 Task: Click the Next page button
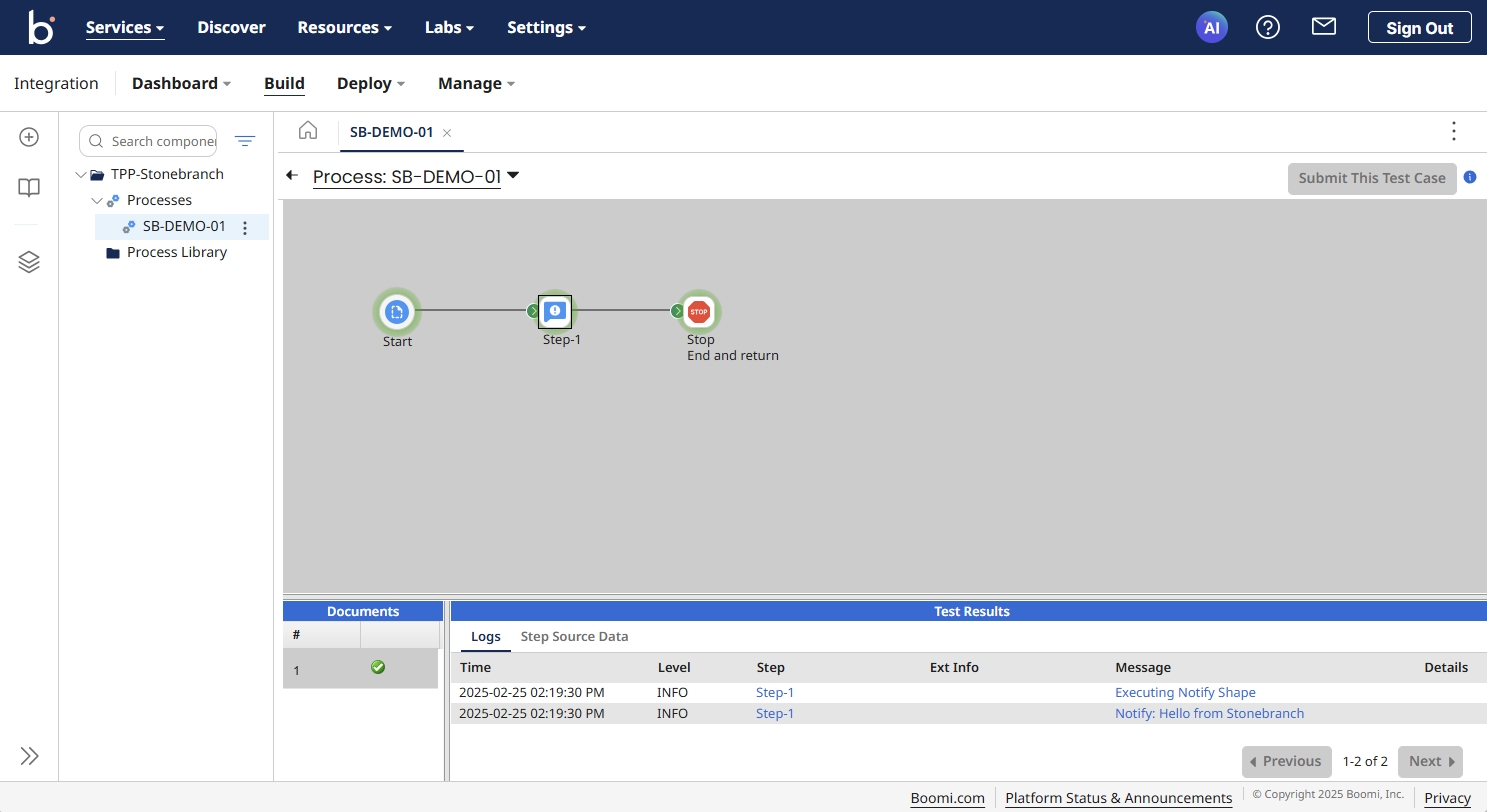1430,761
